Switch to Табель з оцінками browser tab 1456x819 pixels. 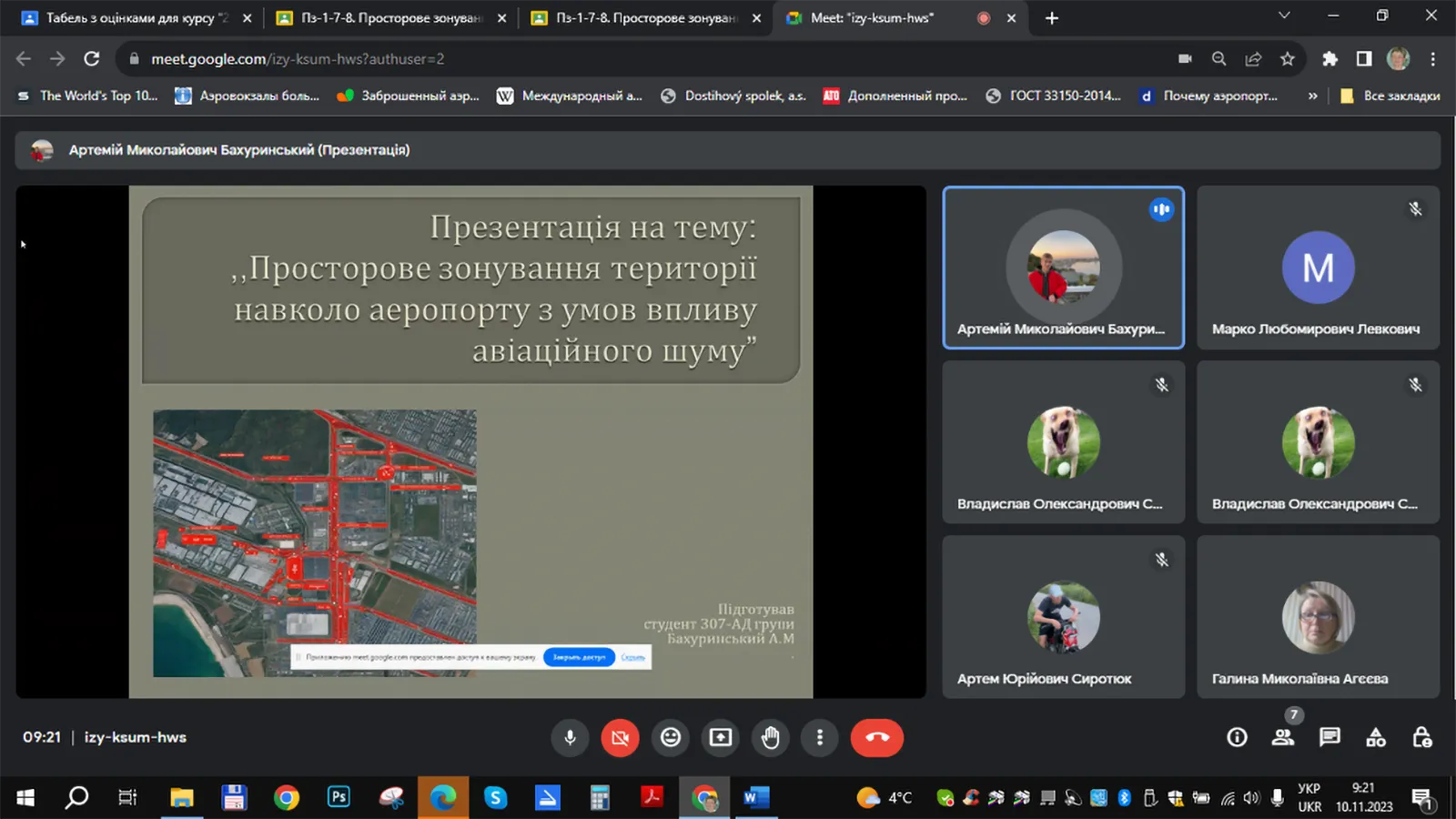tap(136, 18)
